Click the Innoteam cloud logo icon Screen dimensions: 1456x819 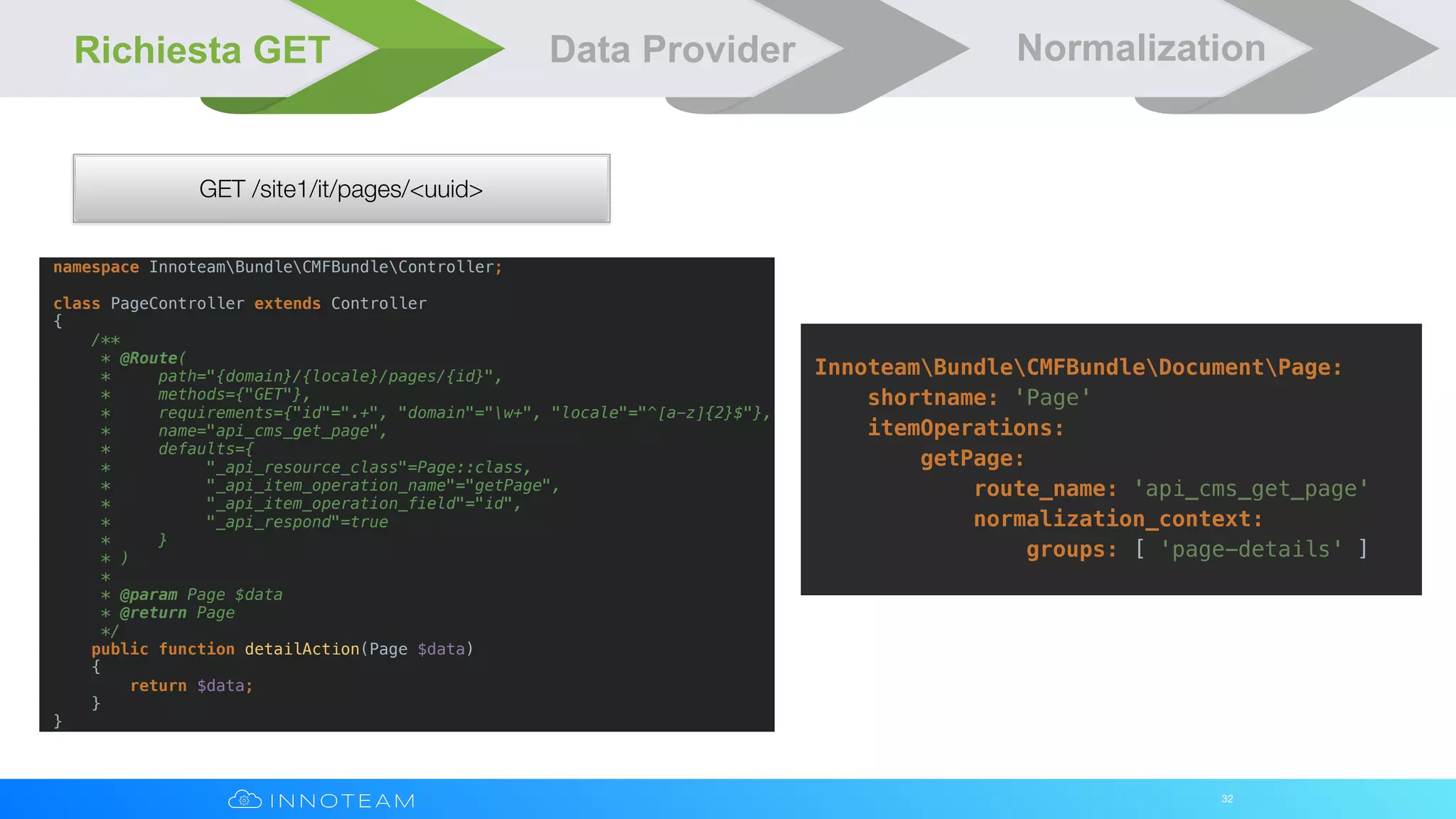[245, 800]
